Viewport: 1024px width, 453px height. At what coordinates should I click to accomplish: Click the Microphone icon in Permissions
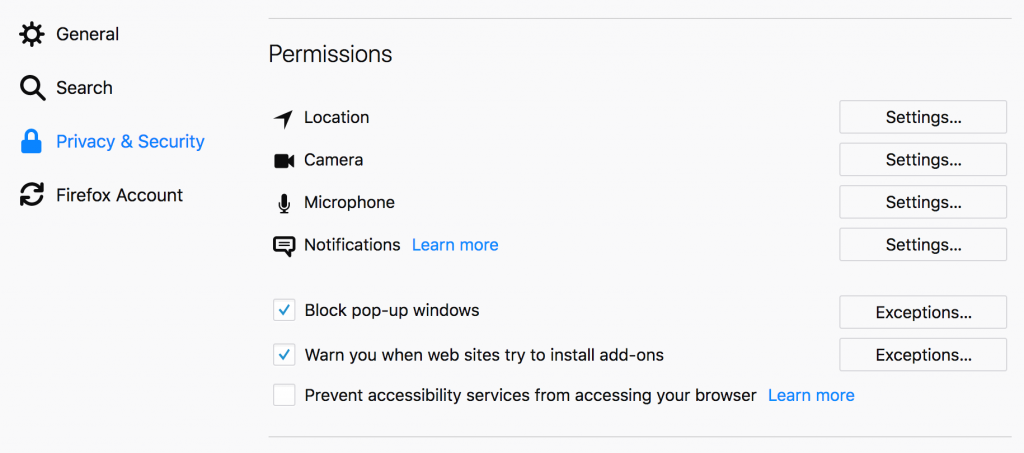(x=284, y=203)
